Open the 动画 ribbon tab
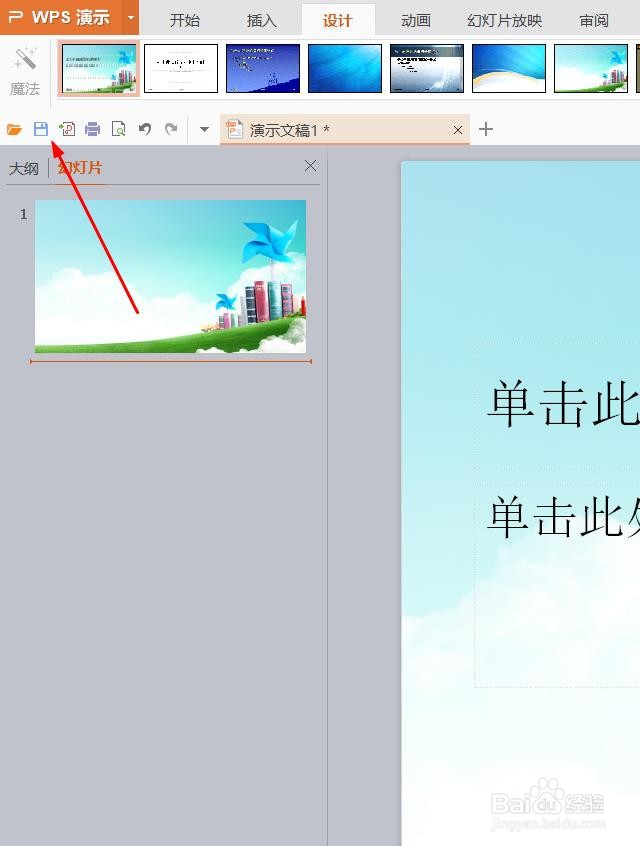This screenshot has width=640, height=846. pyautogui.click(x=416, y=21)
